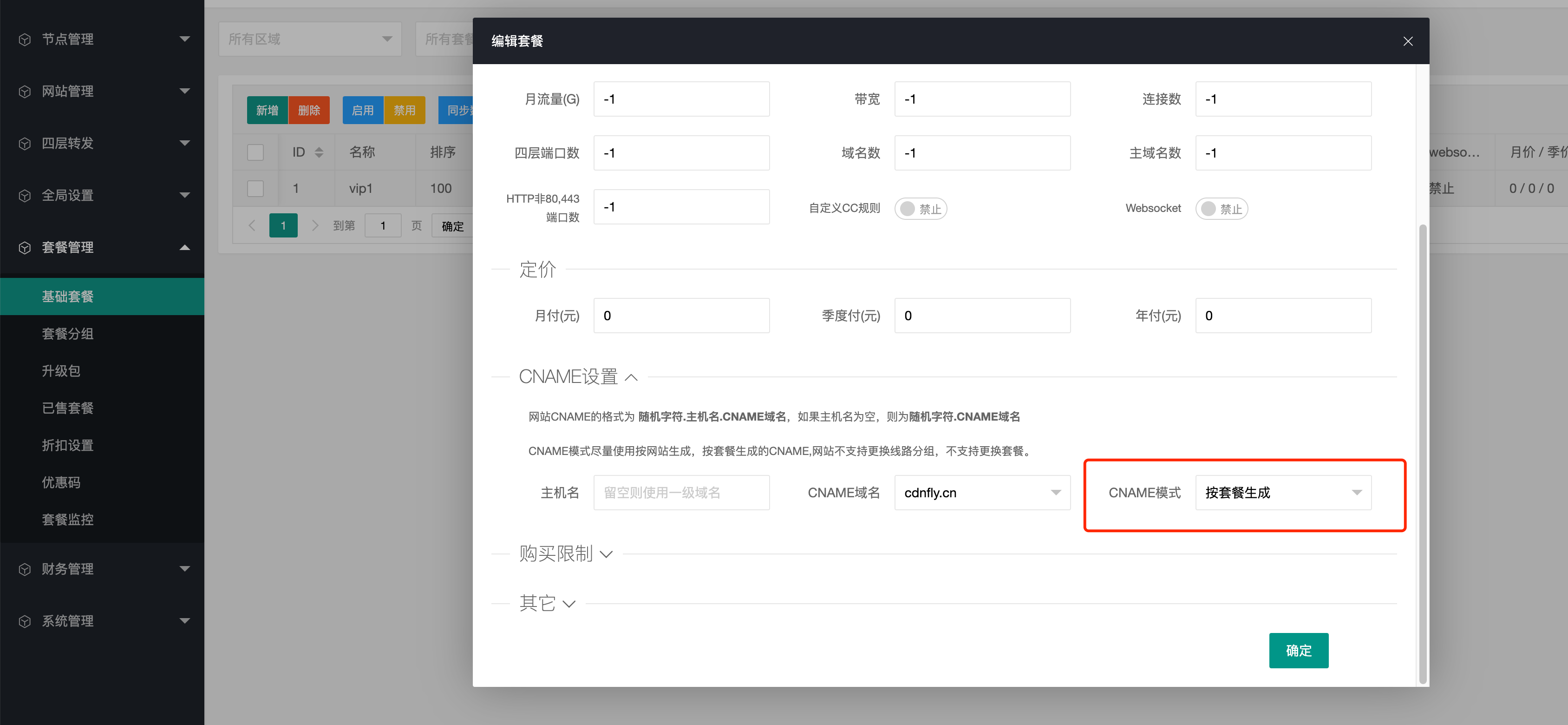Focus the 月付(元) price input
The image size is (1568, 725).
pos(681,315)
